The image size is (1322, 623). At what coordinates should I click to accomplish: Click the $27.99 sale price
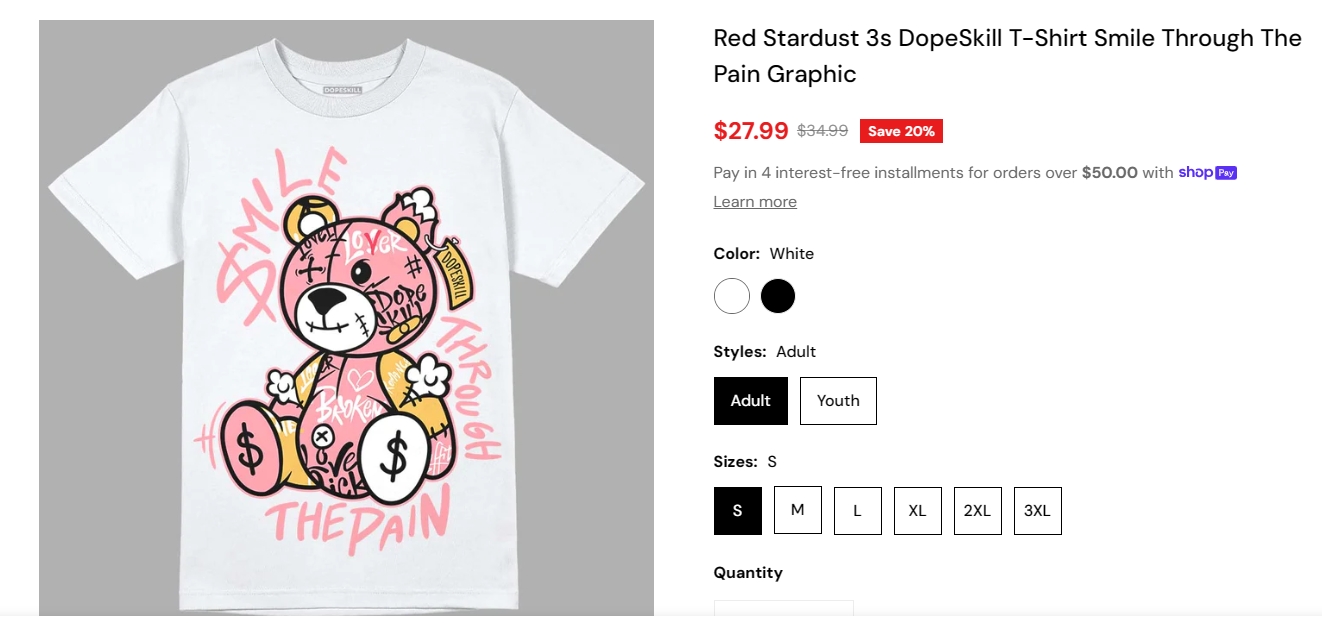click(751, 131)
